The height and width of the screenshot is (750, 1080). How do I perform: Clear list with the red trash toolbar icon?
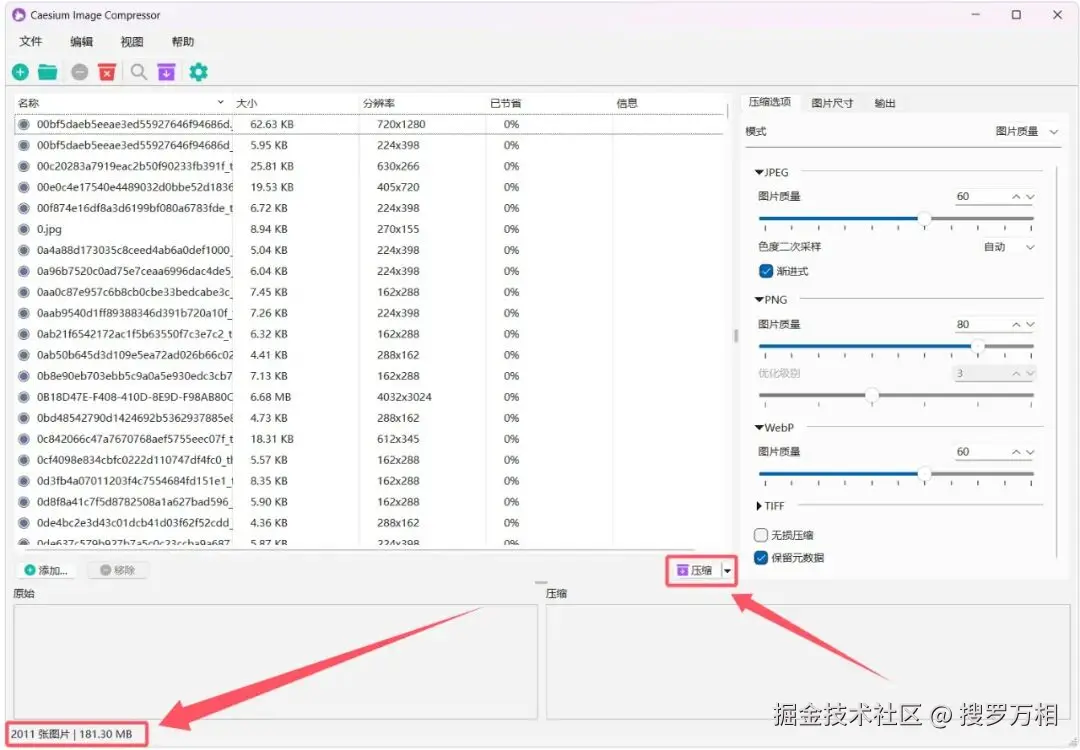click(x=107, y=72)
